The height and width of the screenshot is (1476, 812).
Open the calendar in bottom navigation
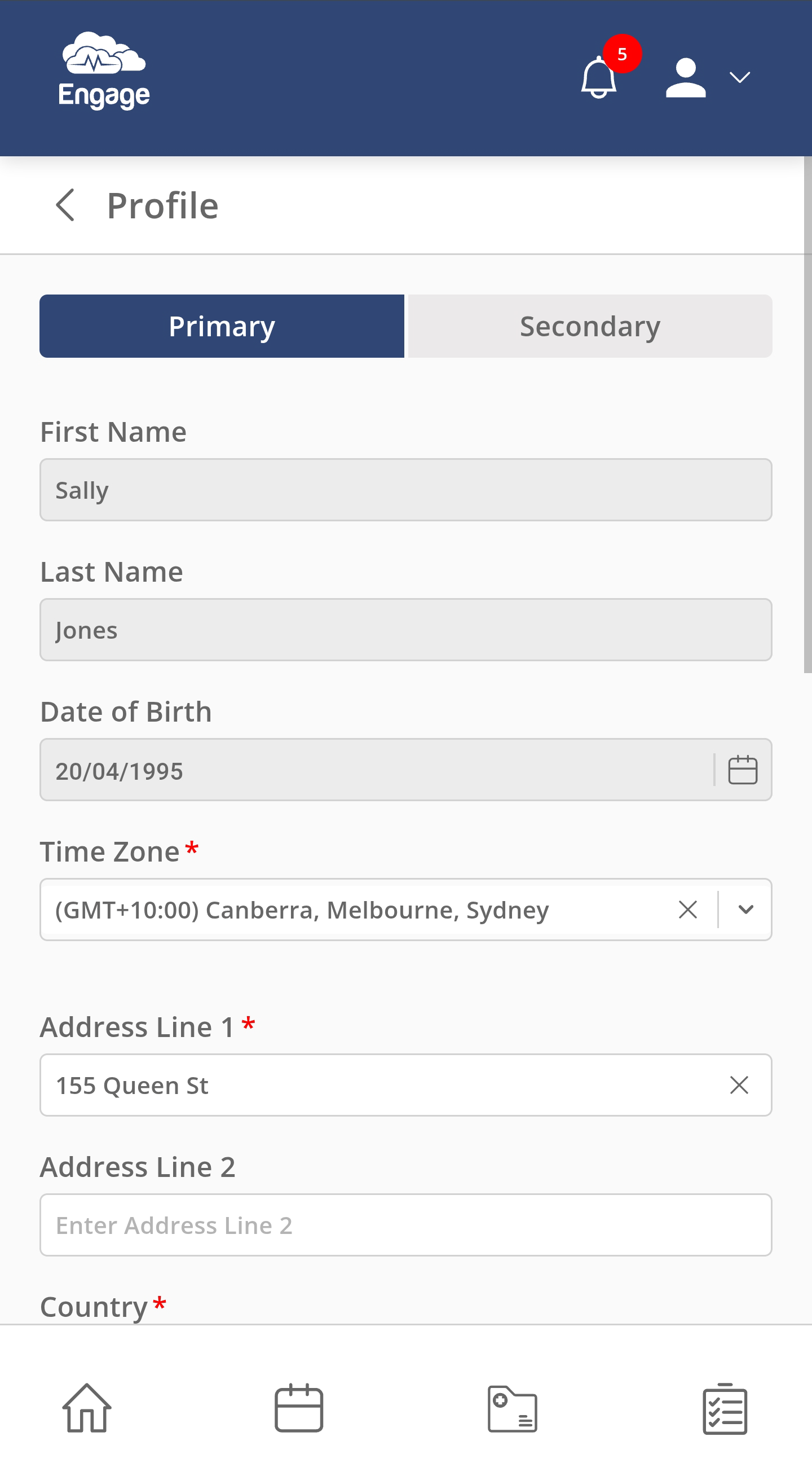coord(299,1408)
